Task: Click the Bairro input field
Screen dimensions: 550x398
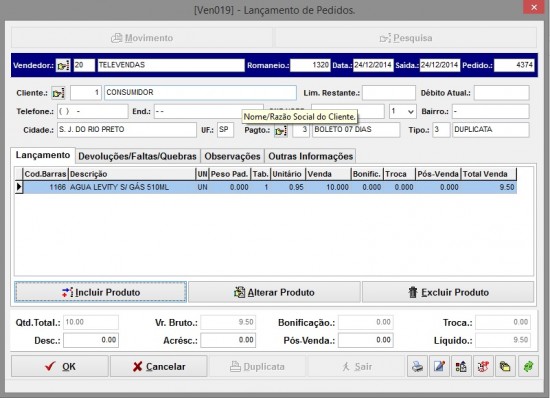Action: pos(490,112)
